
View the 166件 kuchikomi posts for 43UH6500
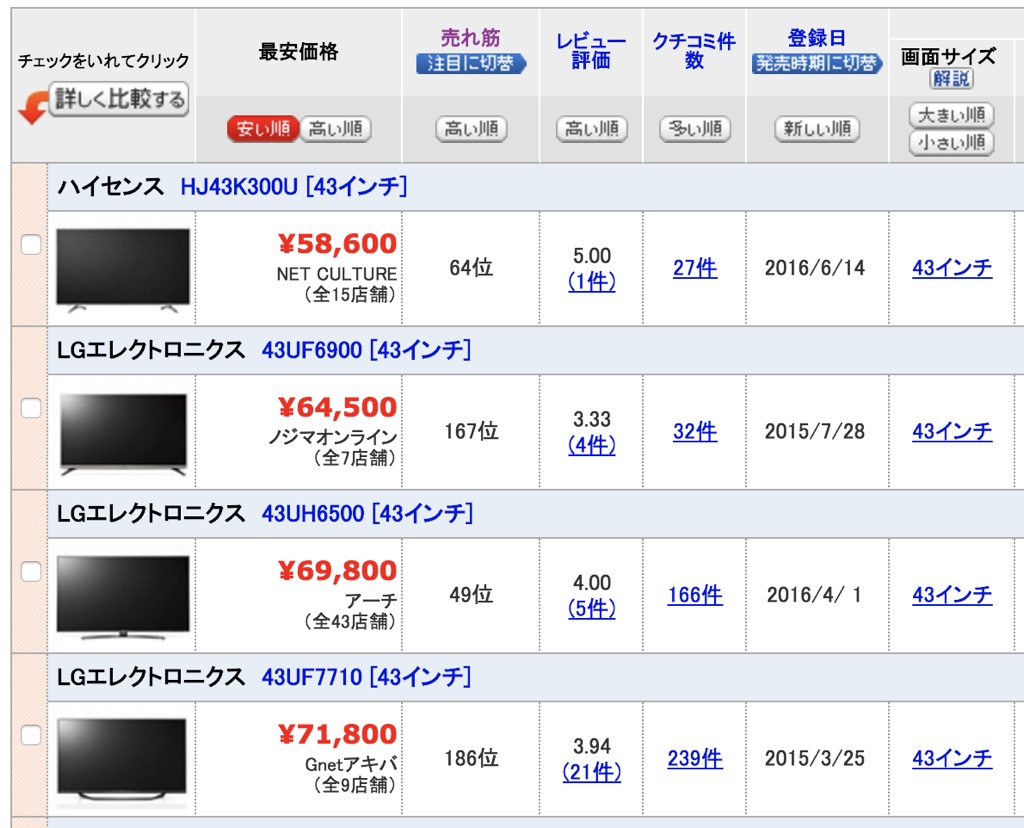694,593
